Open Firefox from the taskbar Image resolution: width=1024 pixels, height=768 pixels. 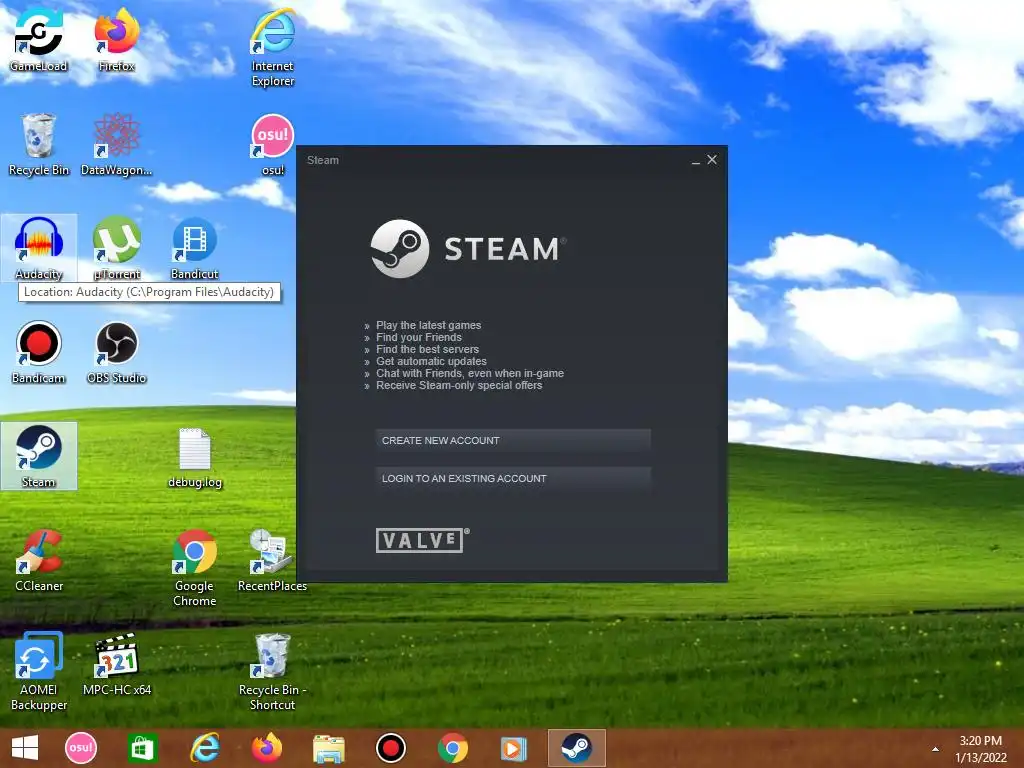pyautogui.click(x=266, y=748)
